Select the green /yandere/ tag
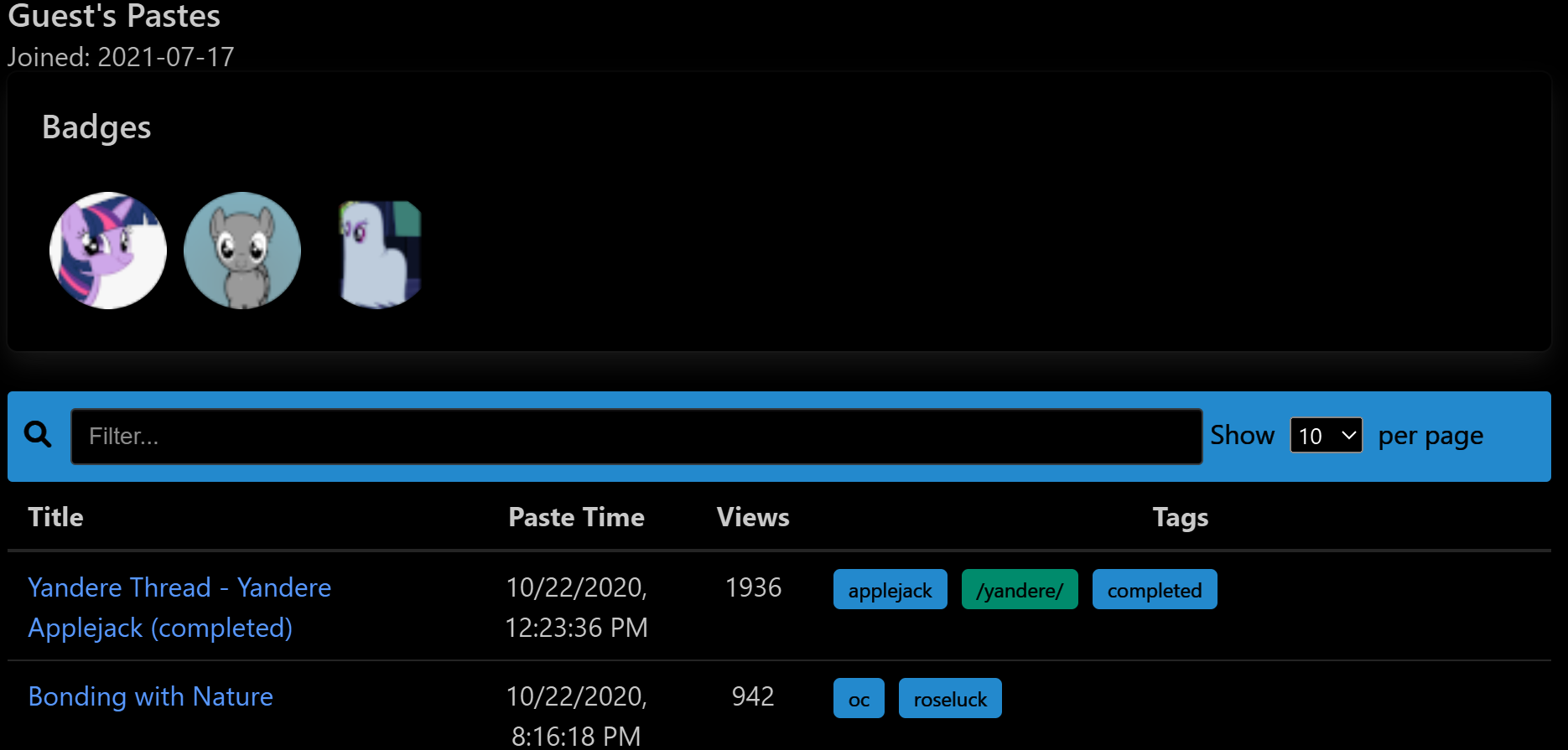Viewport: 1568px width, 750px height. 1020,590
